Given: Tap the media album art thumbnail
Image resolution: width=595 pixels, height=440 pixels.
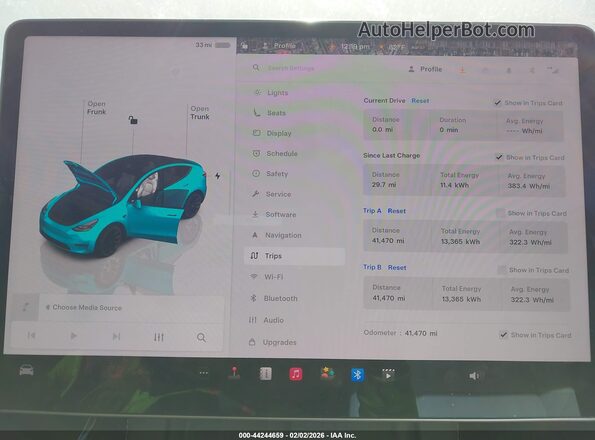Looking at the screenshot, I should pos(25,307).
